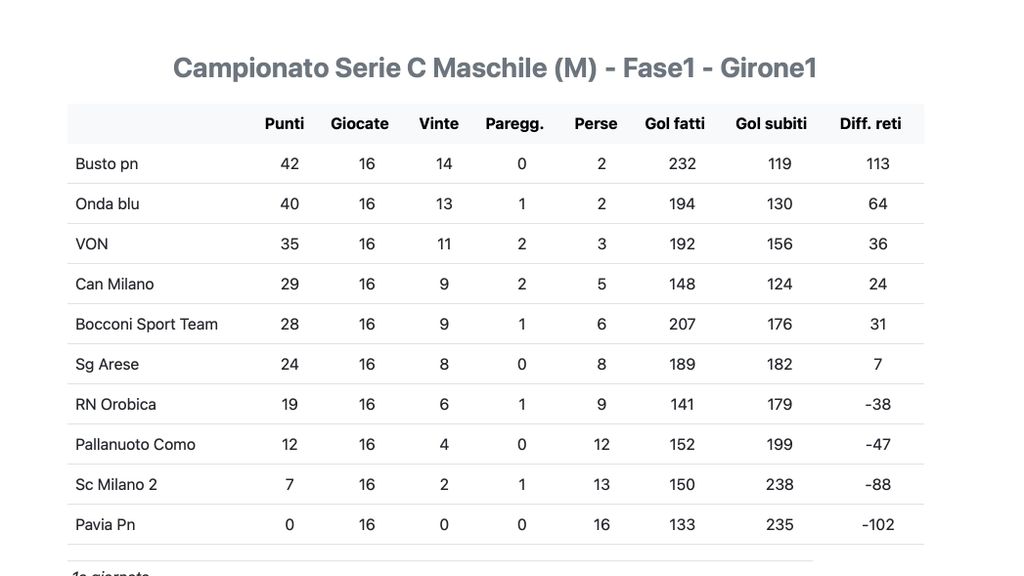Select the Diff. reti column header
The width and height of the screenshot is (1024, 576).
(x=871, y=124)
